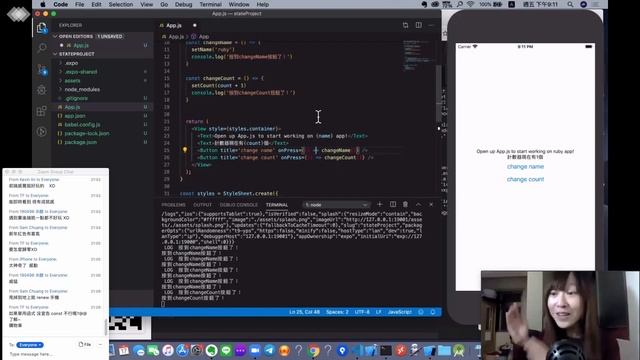This screenshot has width=640, height=360.
Task: Switch to the DEBUG CONSOLE tab
Action: point(239,205)
